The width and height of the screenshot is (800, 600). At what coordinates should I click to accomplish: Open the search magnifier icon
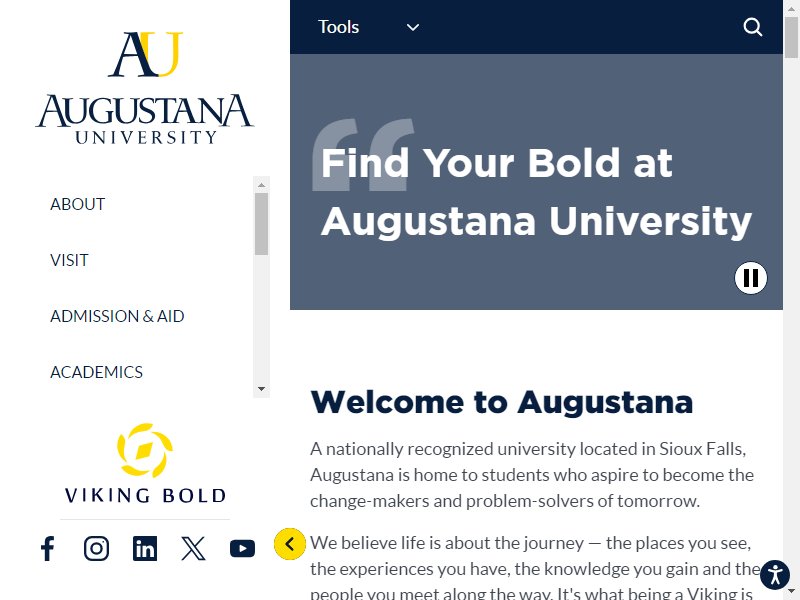tap(753, 27)
